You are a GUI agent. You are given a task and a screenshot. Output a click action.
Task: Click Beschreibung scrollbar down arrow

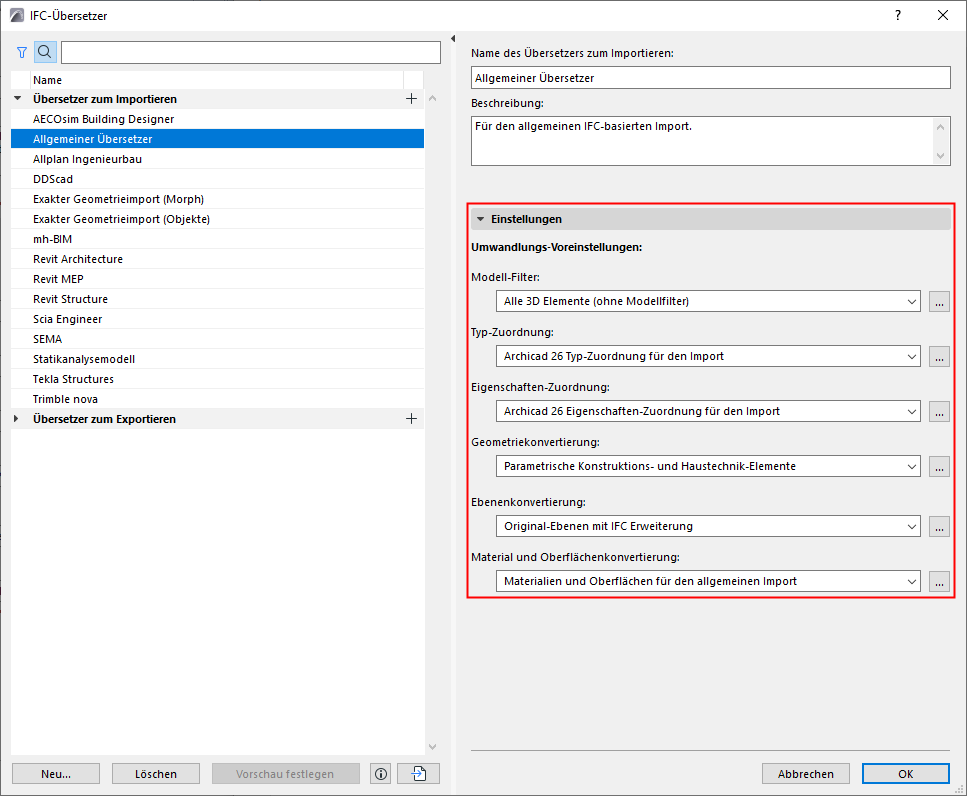pos(940,156)
